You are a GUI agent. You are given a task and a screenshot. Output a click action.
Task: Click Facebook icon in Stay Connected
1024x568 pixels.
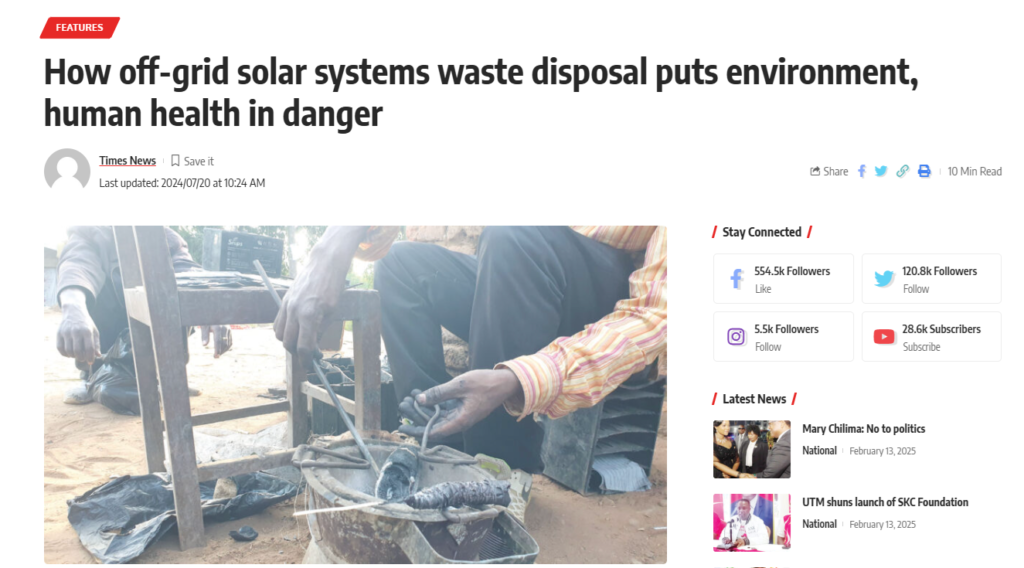737,279
